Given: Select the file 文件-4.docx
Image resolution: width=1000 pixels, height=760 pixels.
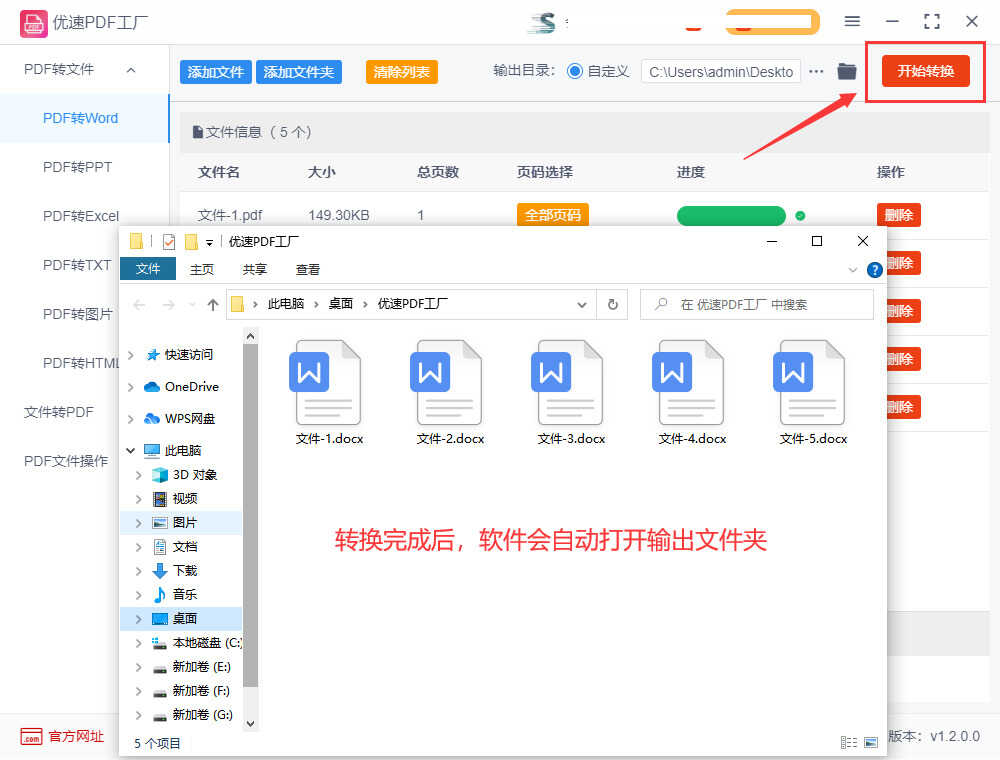Looking at the screenshot, I should pos(692,391).
